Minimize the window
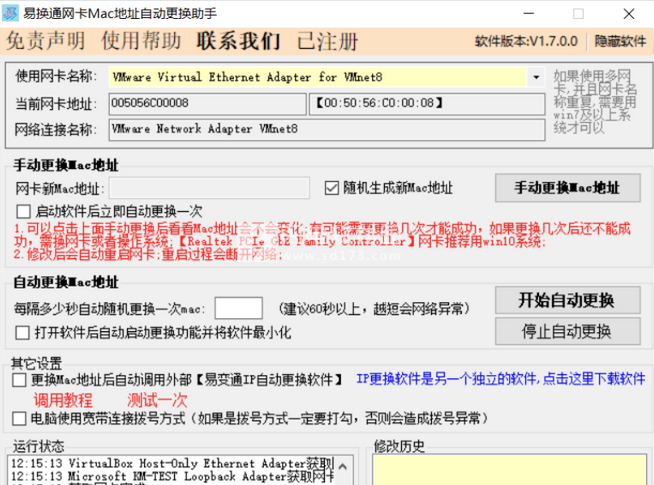 tap(529, 14)
